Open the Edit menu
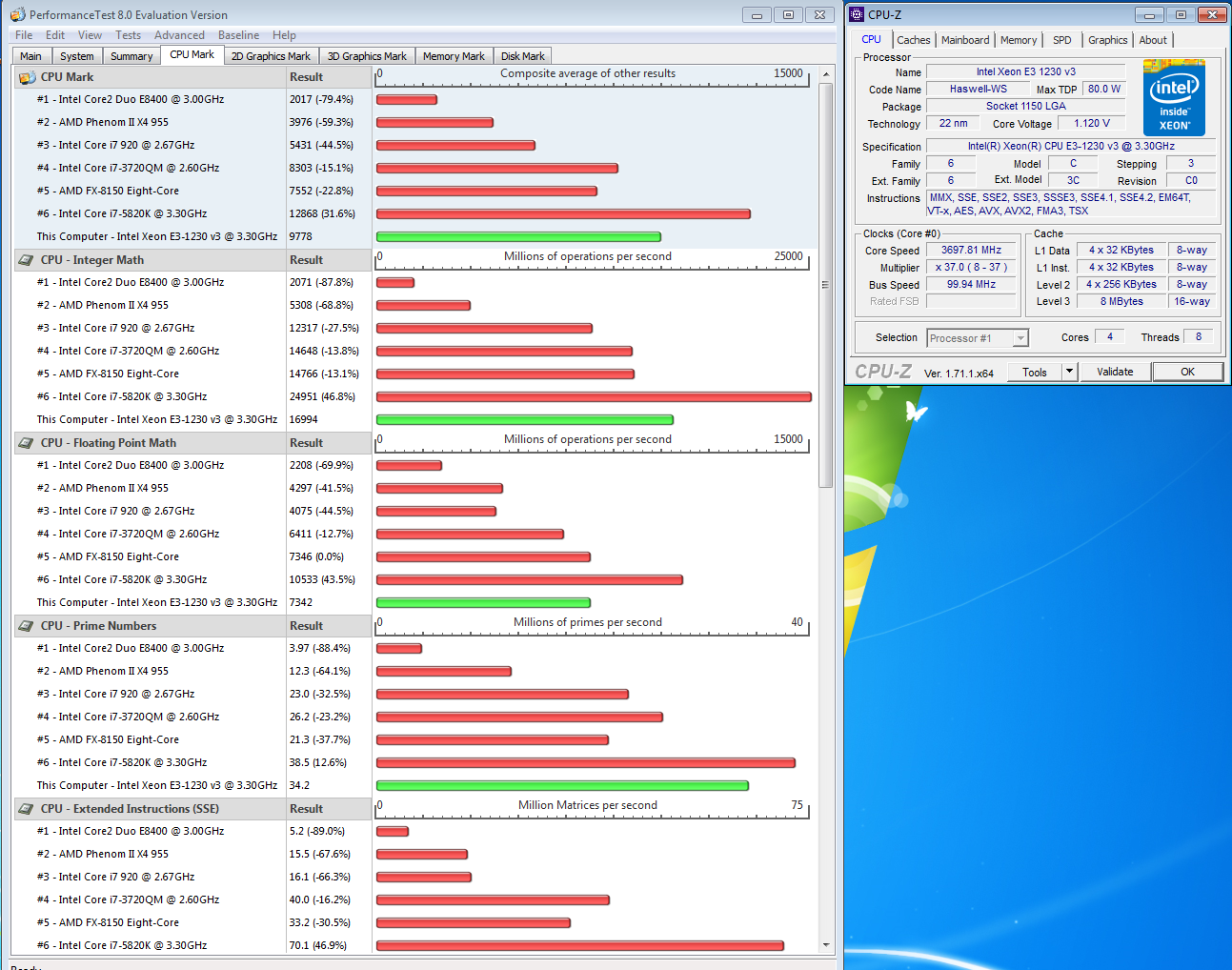 point(55,35)
